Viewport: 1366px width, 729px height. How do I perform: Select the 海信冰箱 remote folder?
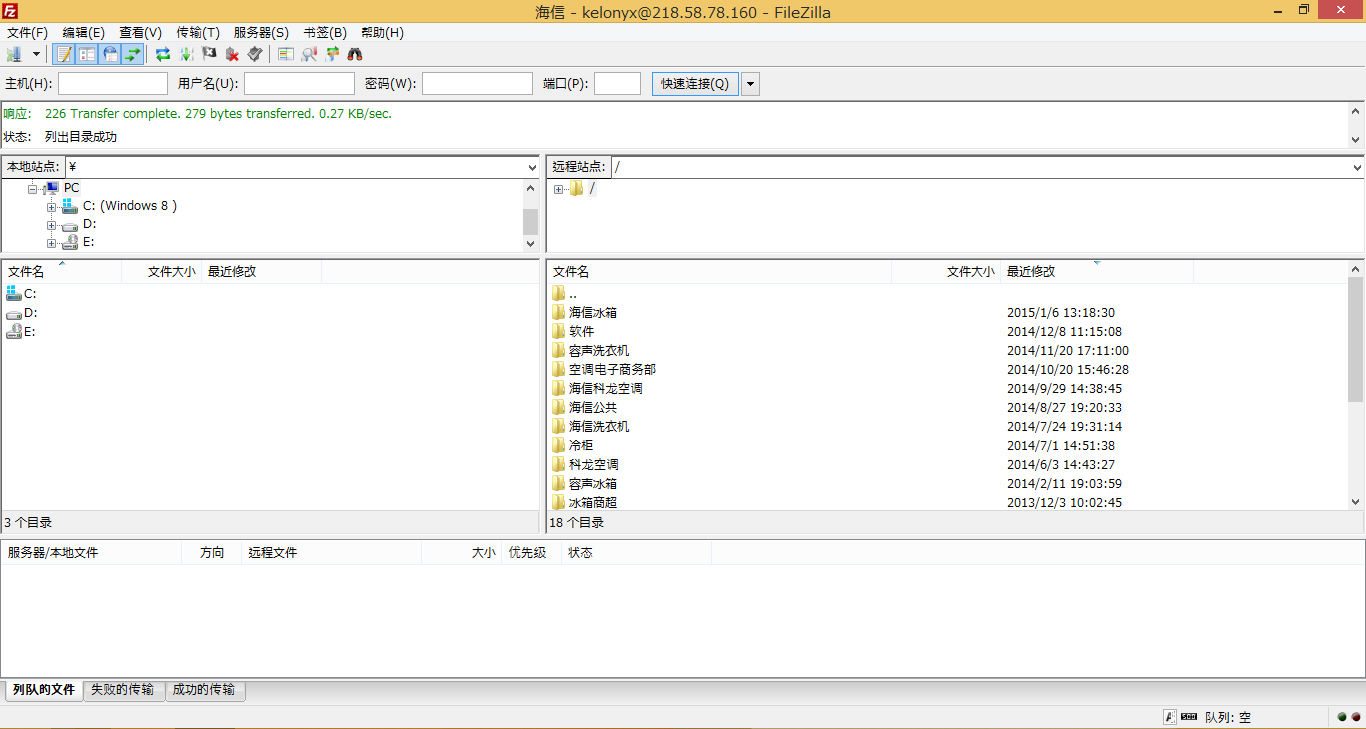click(x=585, y=312)
